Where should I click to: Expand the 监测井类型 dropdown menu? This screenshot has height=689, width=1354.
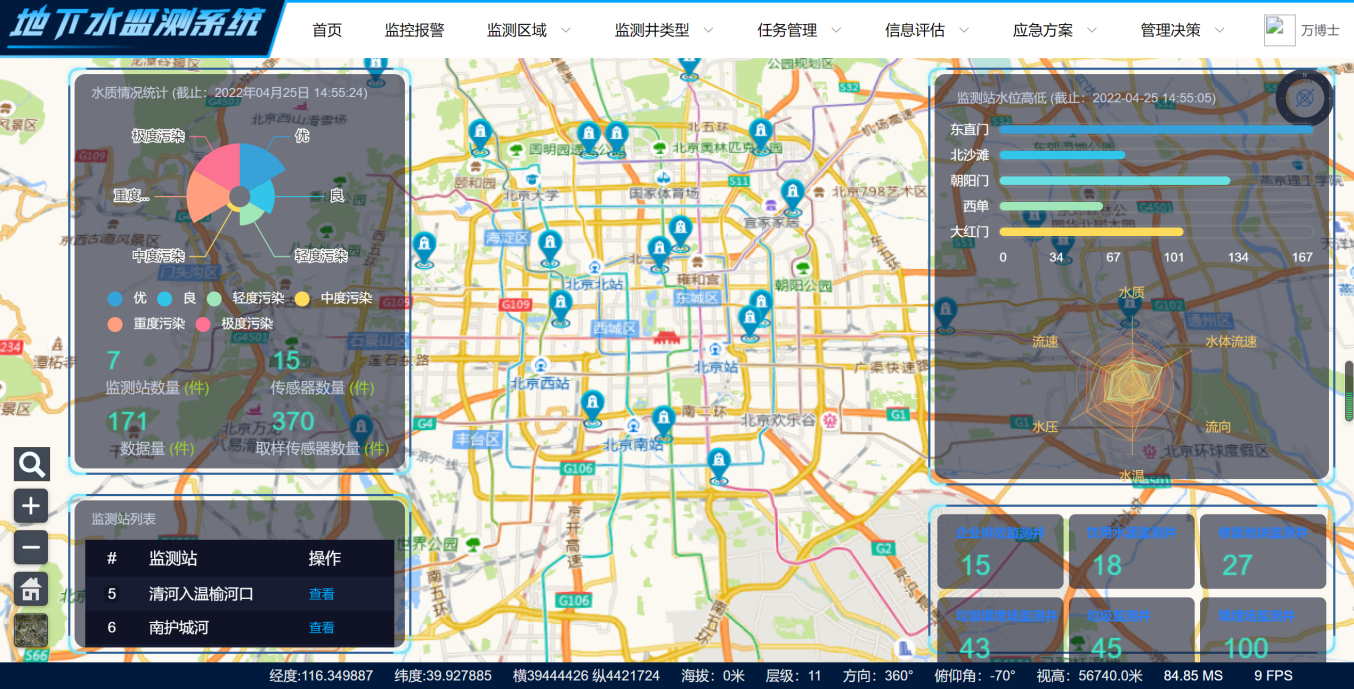pyautogui.click(x=664, y=30)
